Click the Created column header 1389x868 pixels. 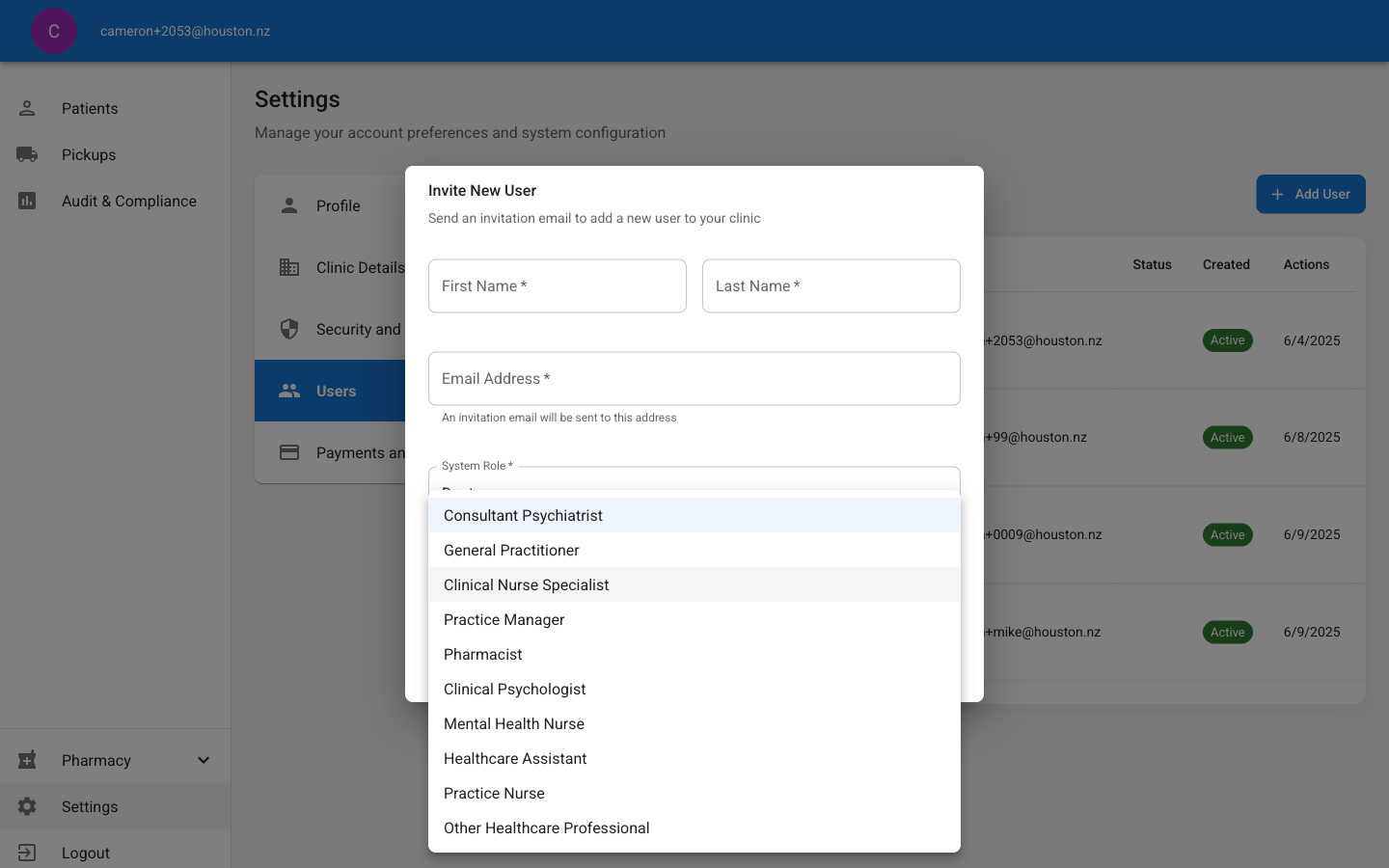click(1226, 264)
